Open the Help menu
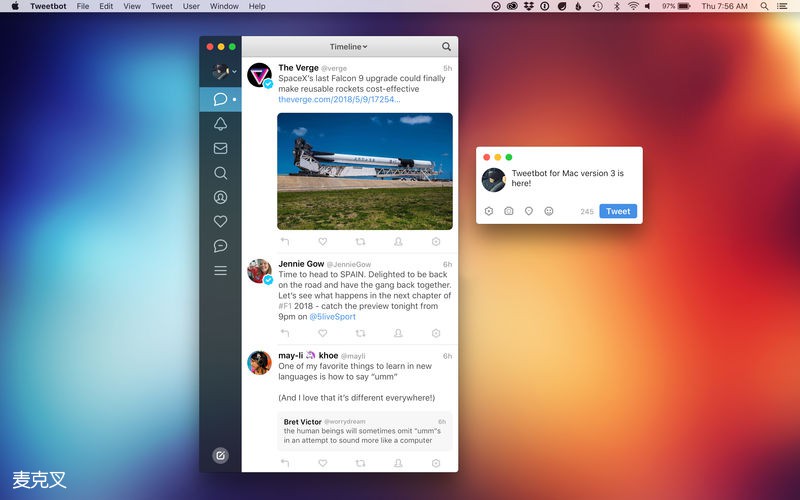Viewport: 800px width, 500px height. pyautogui.click(x=257, y=6)
